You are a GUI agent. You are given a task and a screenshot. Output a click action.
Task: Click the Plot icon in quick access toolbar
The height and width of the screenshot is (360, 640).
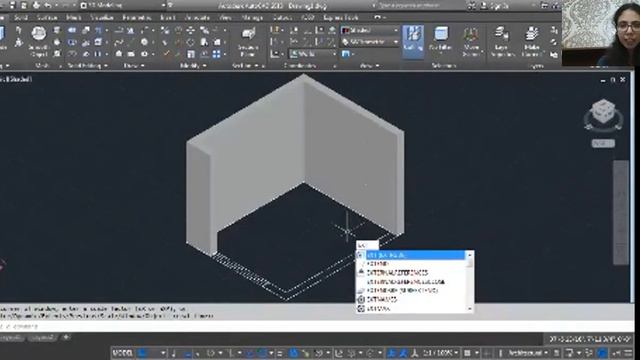36,5
